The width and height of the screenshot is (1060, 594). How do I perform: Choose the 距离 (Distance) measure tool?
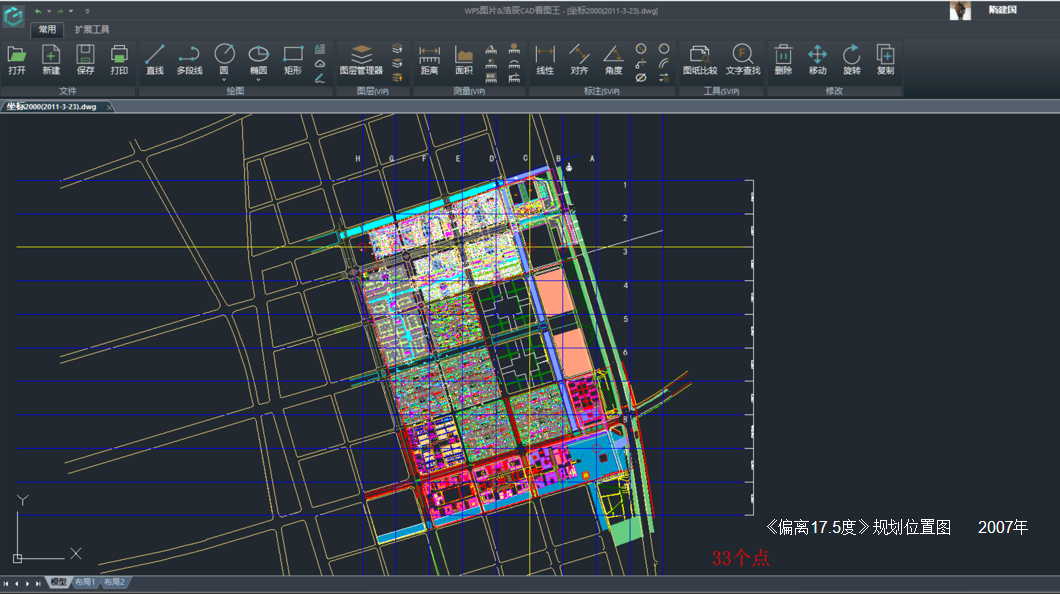[x=429, y=59]
